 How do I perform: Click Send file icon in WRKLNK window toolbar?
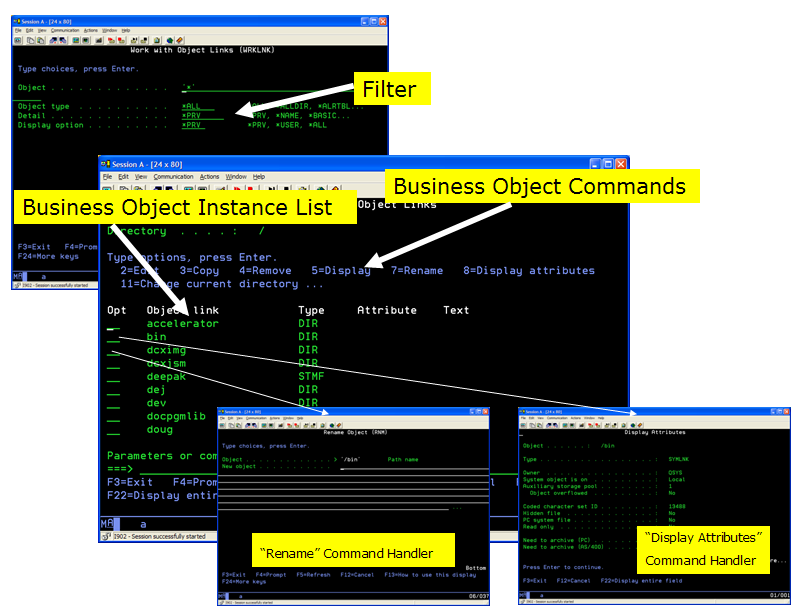tap(53, 40)
